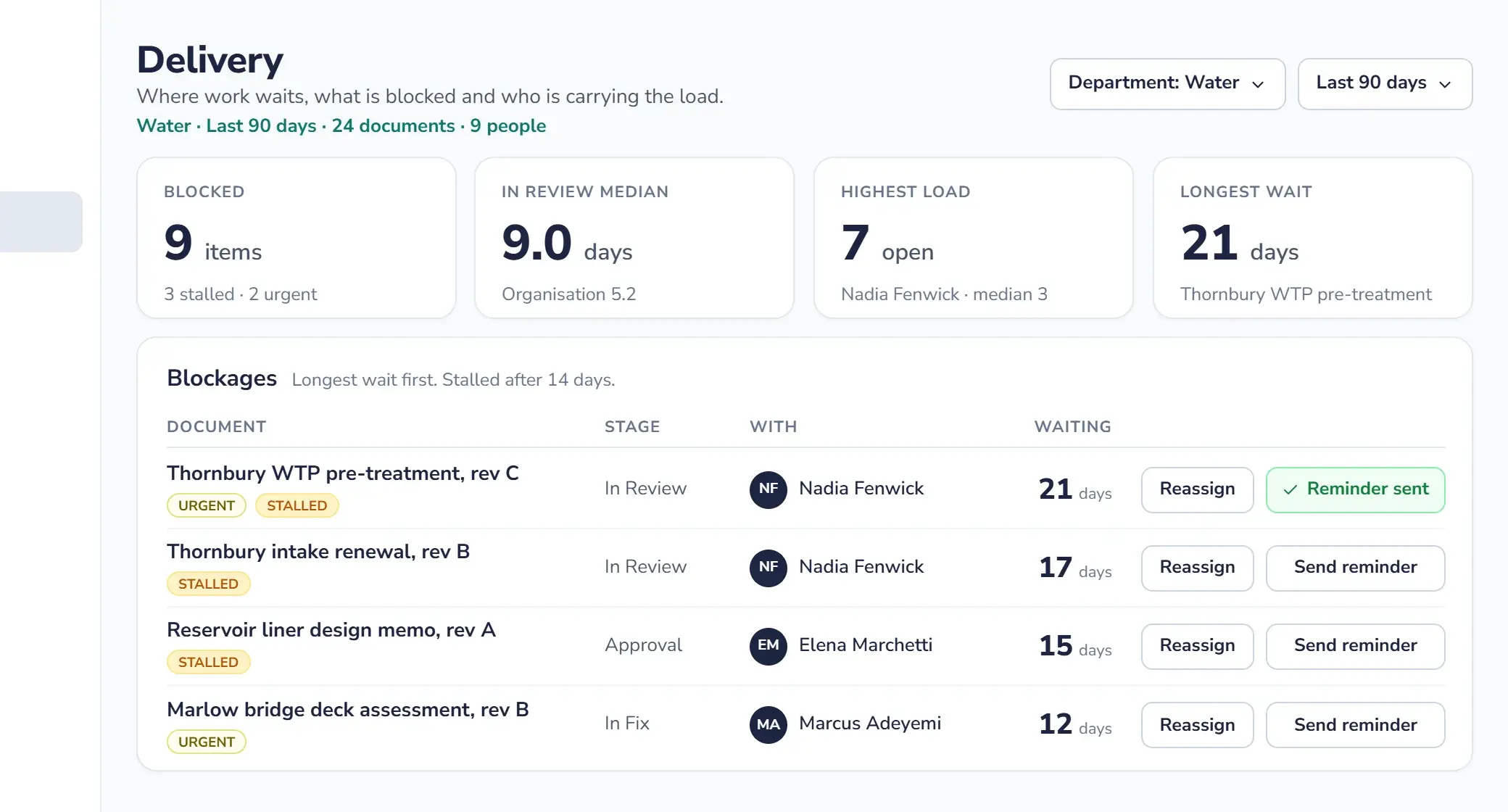Select the highlighted item in the left sidebar
The image size is (1508, 812).
click(41, 222)
